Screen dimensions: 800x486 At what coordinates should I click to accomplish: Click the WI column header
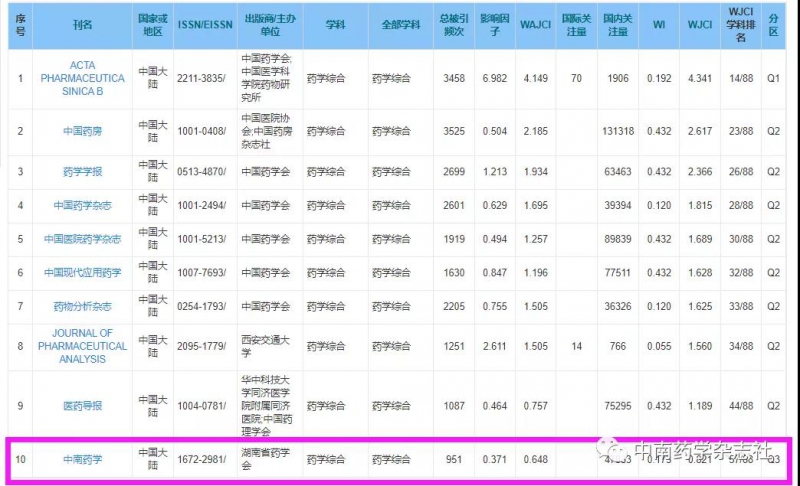[x=659, y=24]
